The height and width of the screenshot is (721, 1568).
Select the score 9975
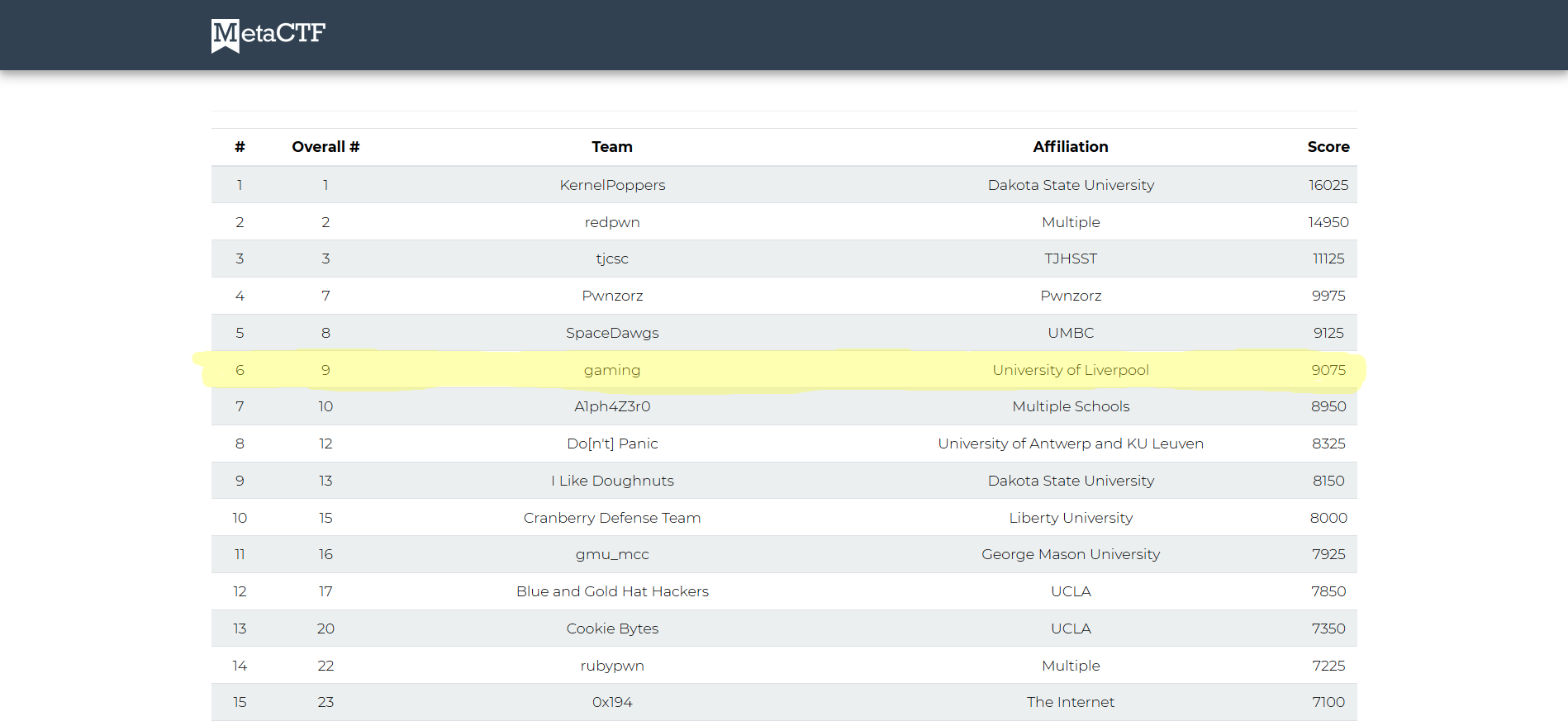point(1328,296)
